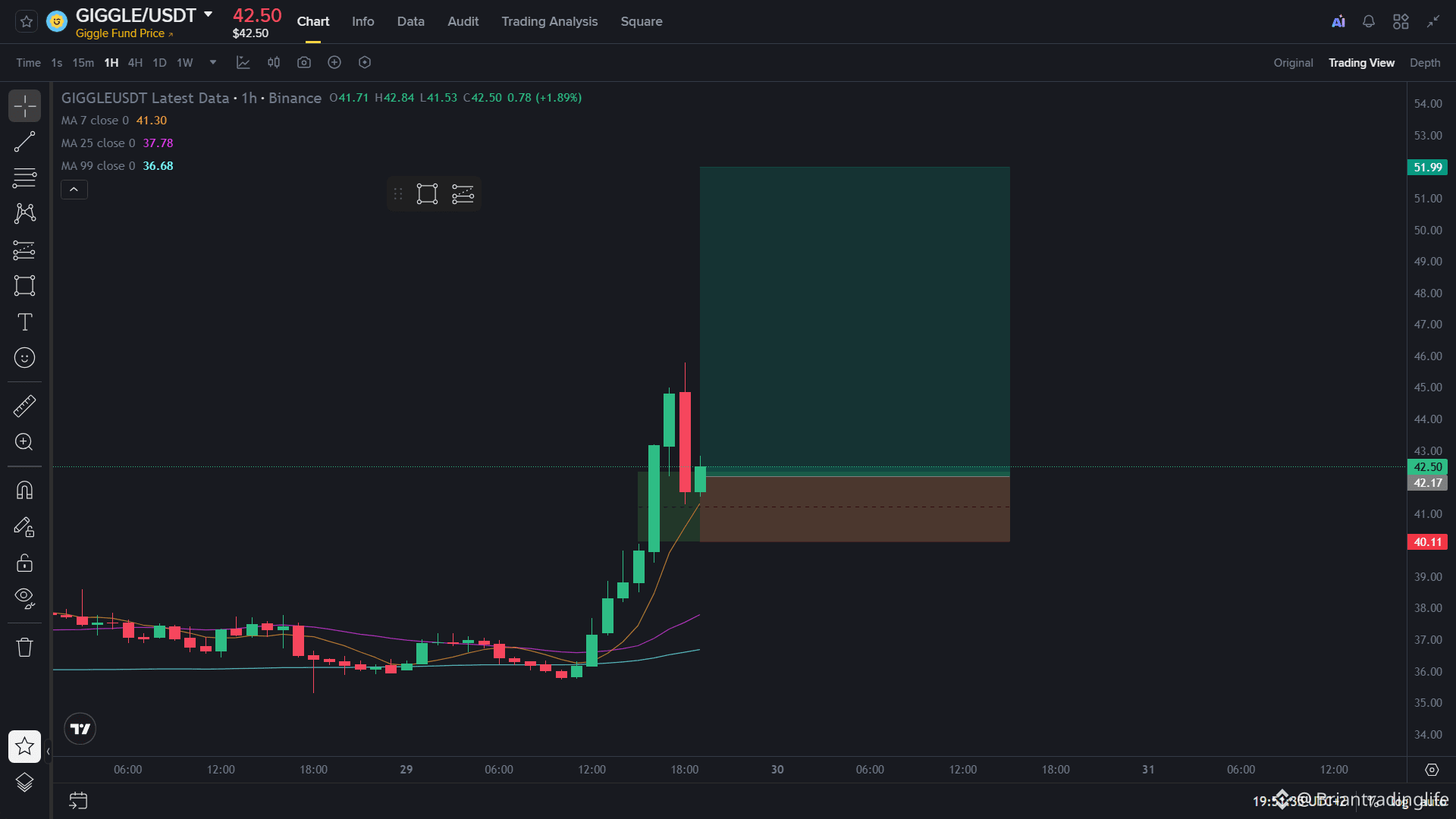The image size is (1456, 819).
Task: Select the rectangle shape tool in the sidebar
Action: tap(24, 286)
